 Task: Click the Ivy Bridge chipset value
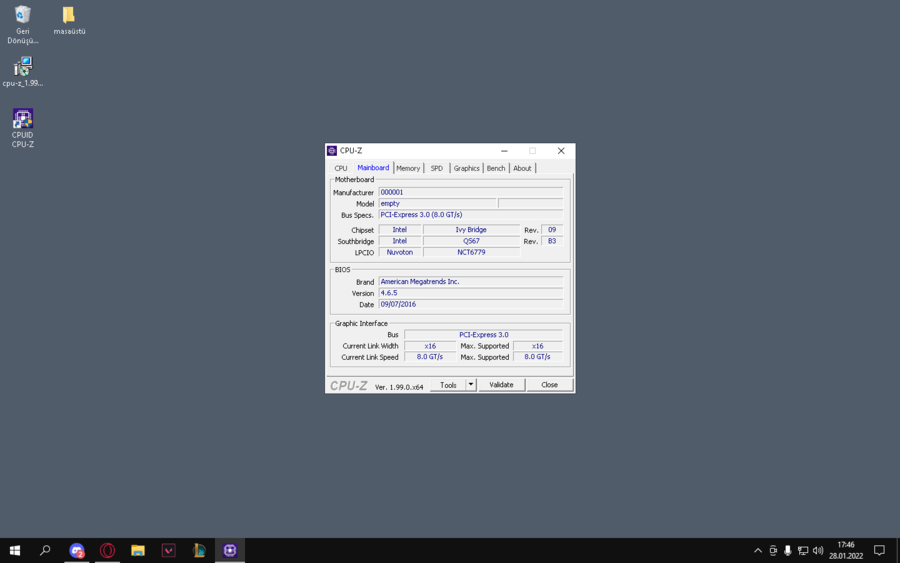tap(471, 230)
